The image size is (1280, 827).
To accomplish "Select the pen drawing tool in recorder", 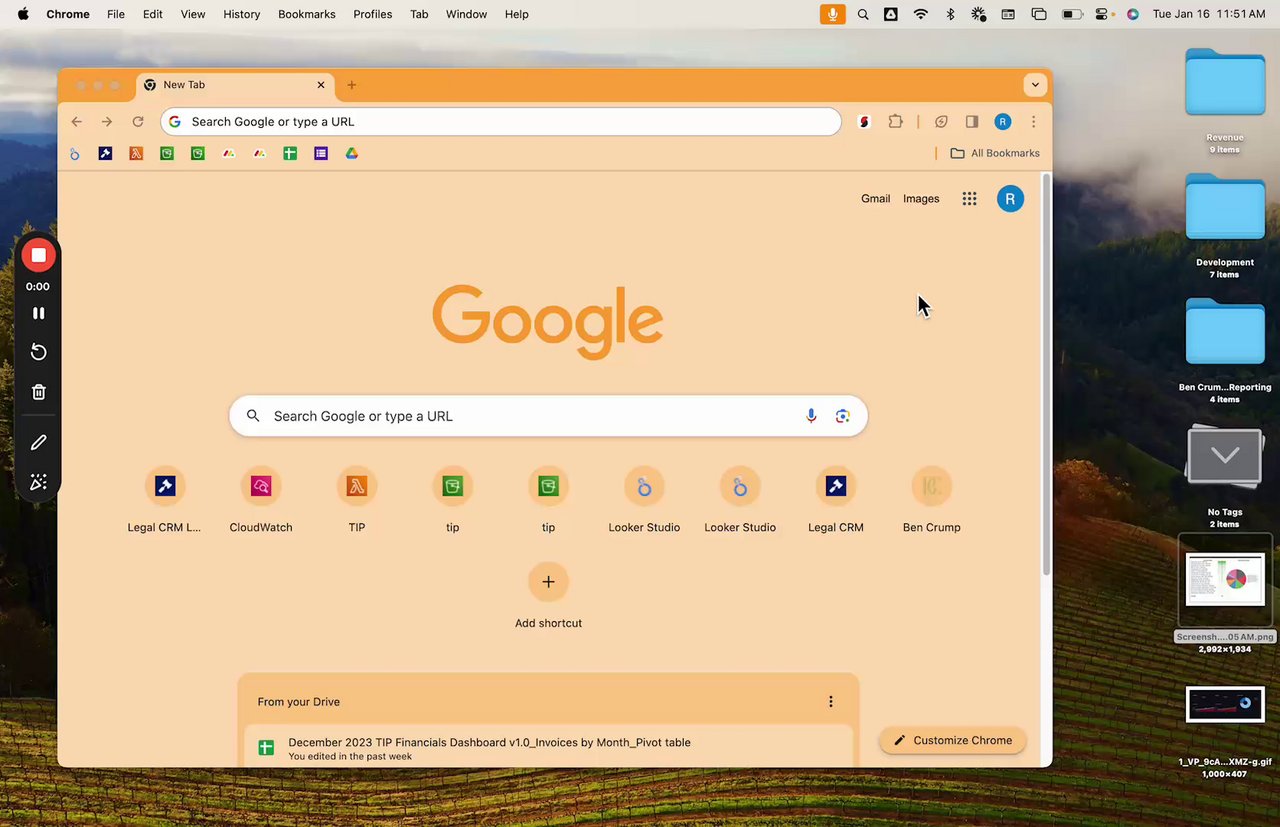I will tap(38, 442).
